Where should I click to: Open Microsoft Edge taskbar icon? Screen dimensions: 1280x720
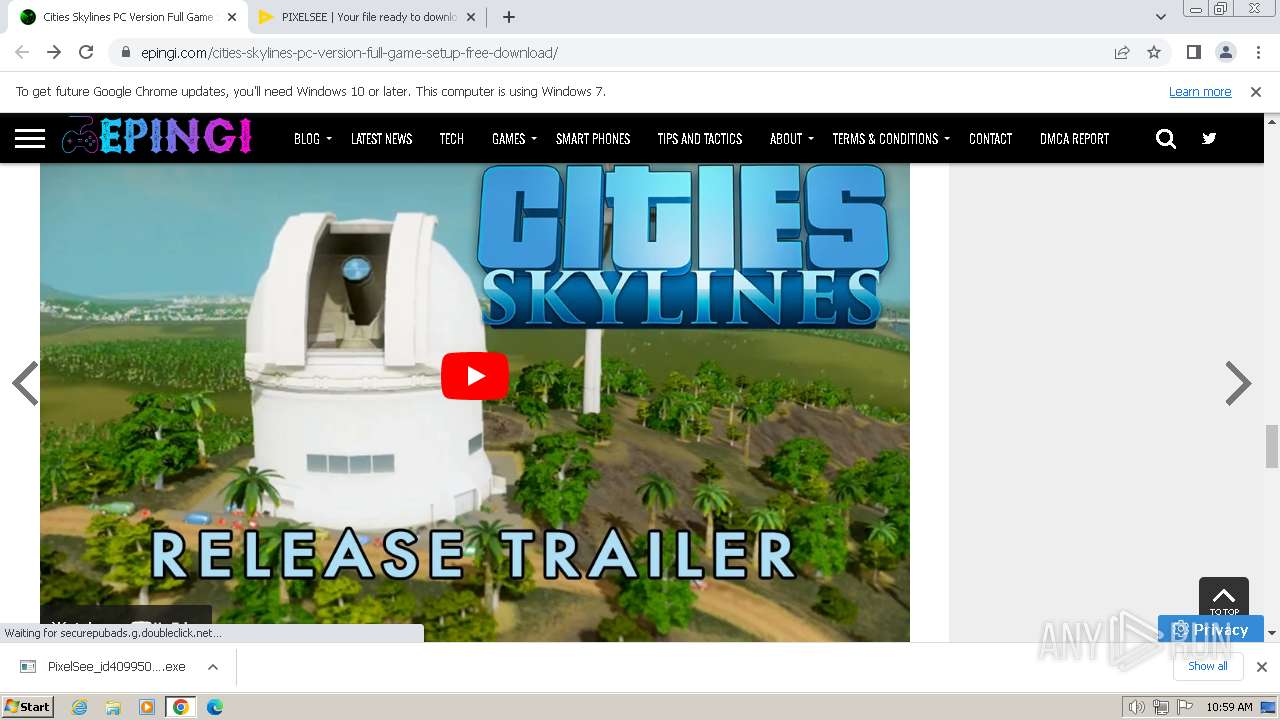coord(214,707)
